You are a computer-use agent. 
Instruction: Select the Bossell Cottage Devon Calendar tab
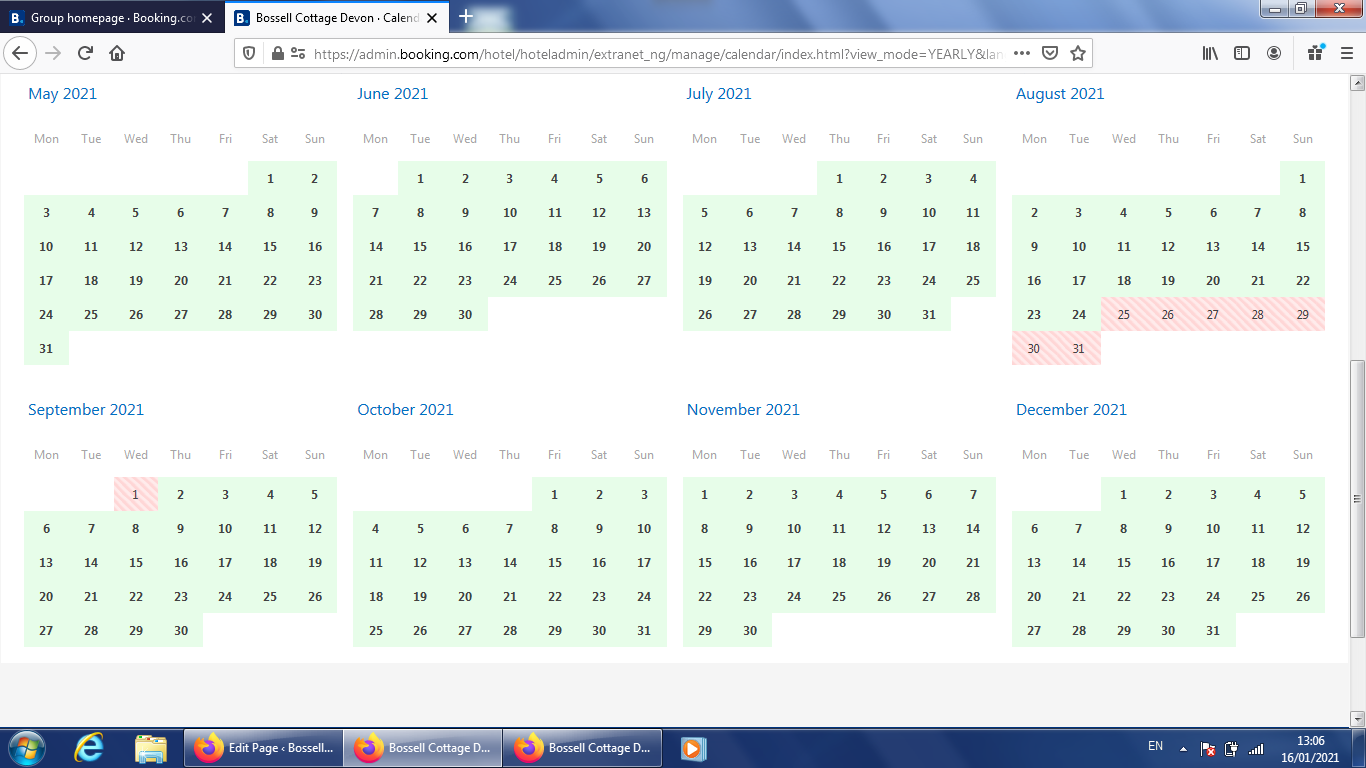tap(335, 18)
